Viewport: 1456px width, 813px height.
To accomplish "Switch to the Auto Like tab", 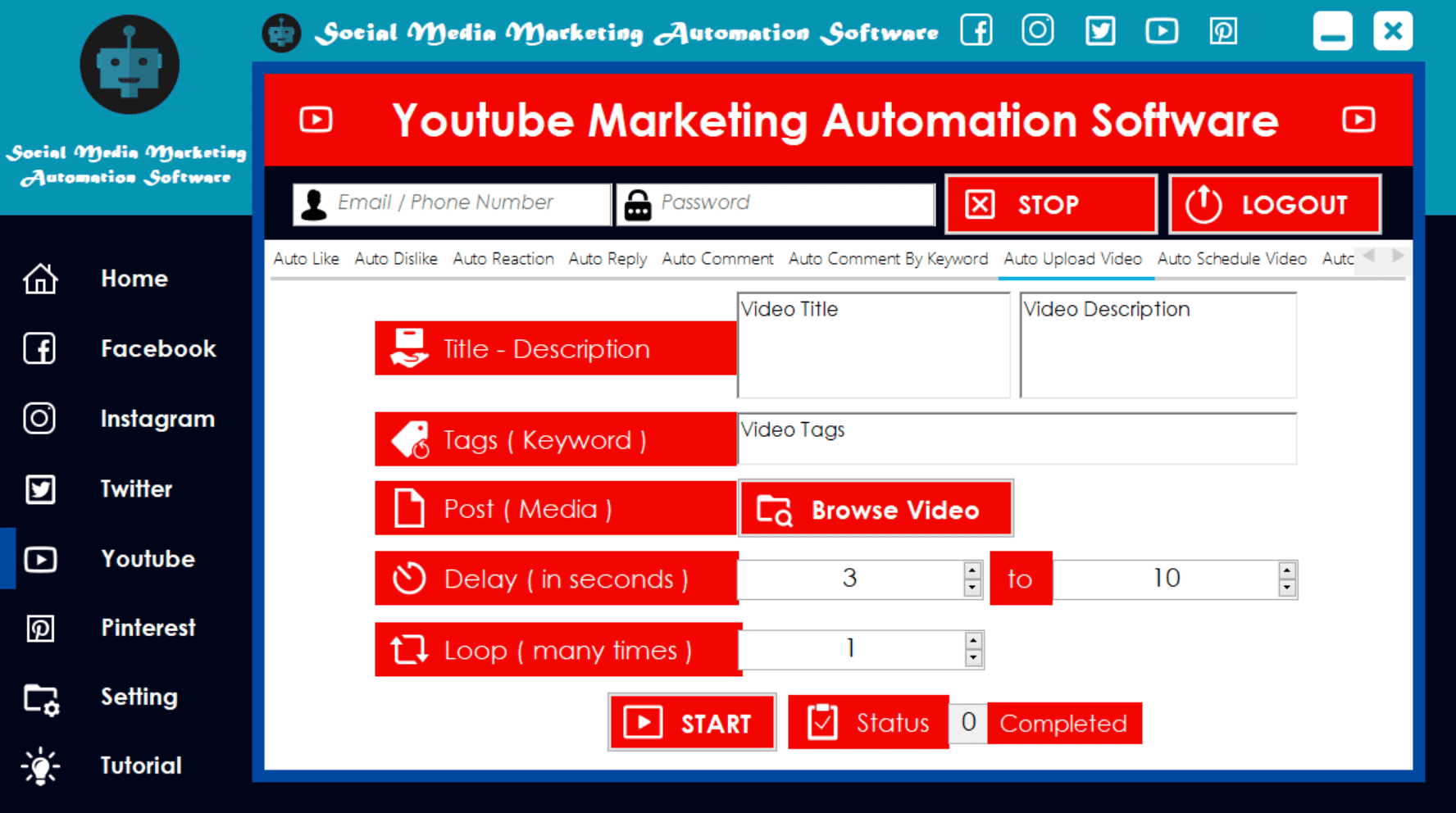I will click(306, 259).
